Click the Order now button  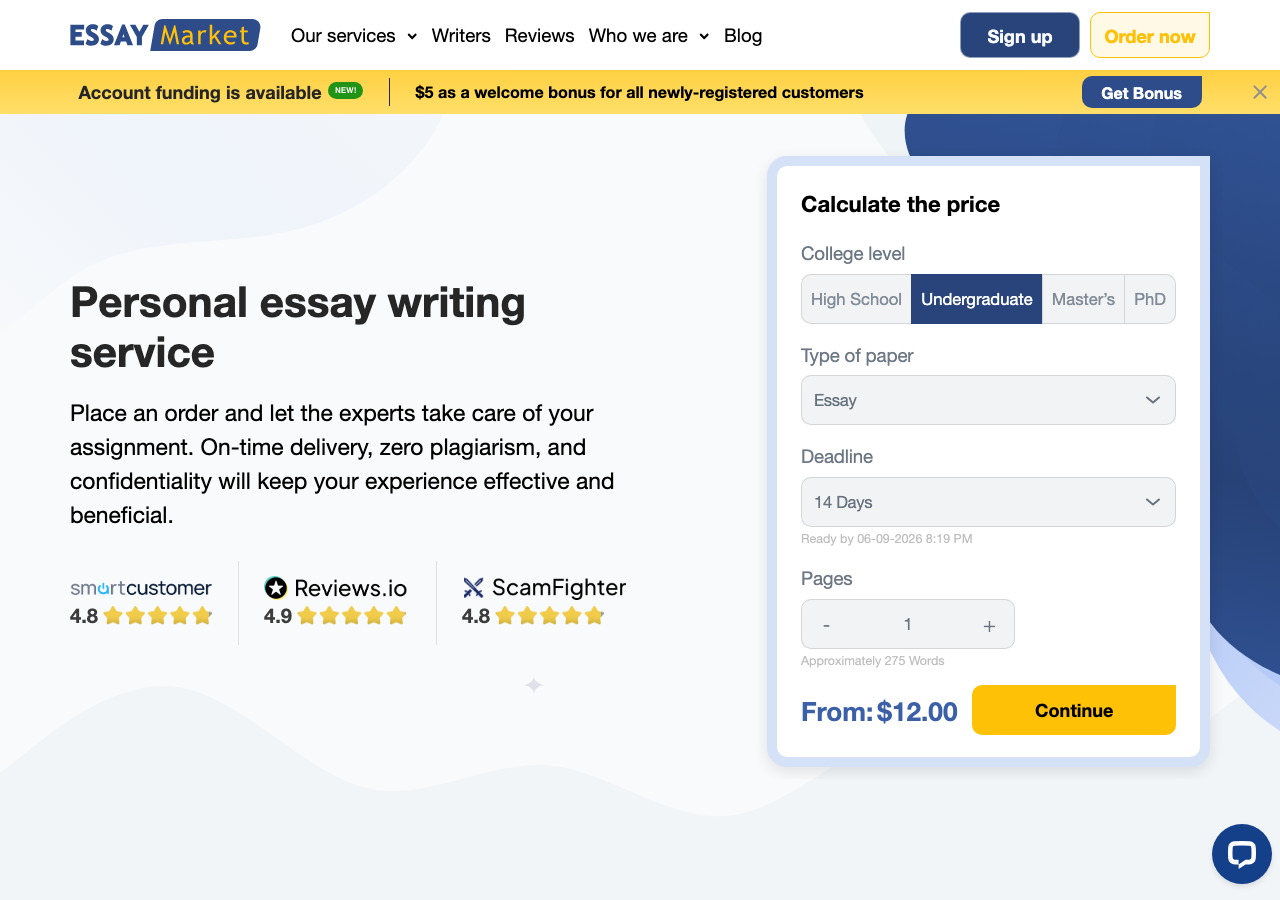1150,36
